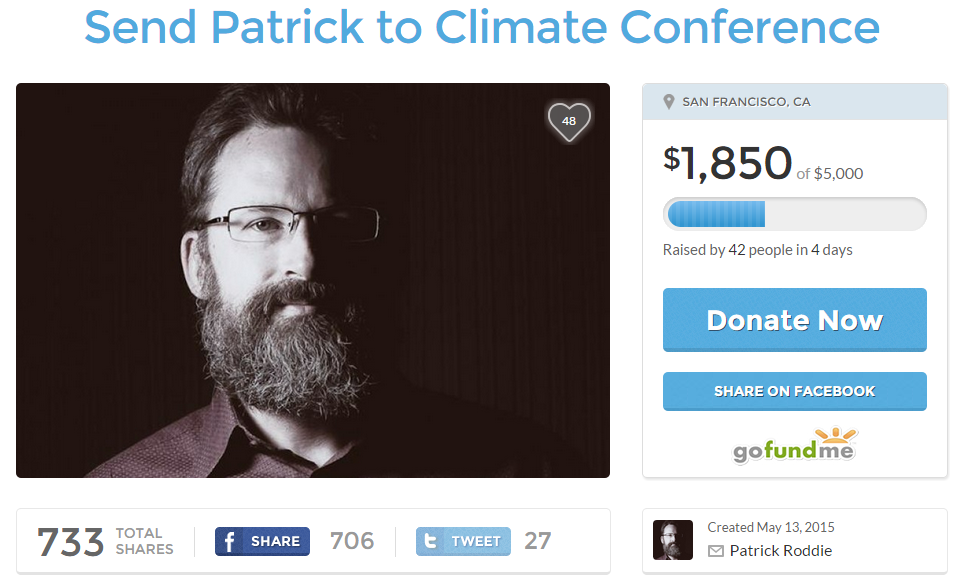
Task: Click the envelope icon beside Patrick Roddie
Action: (716, 551)
